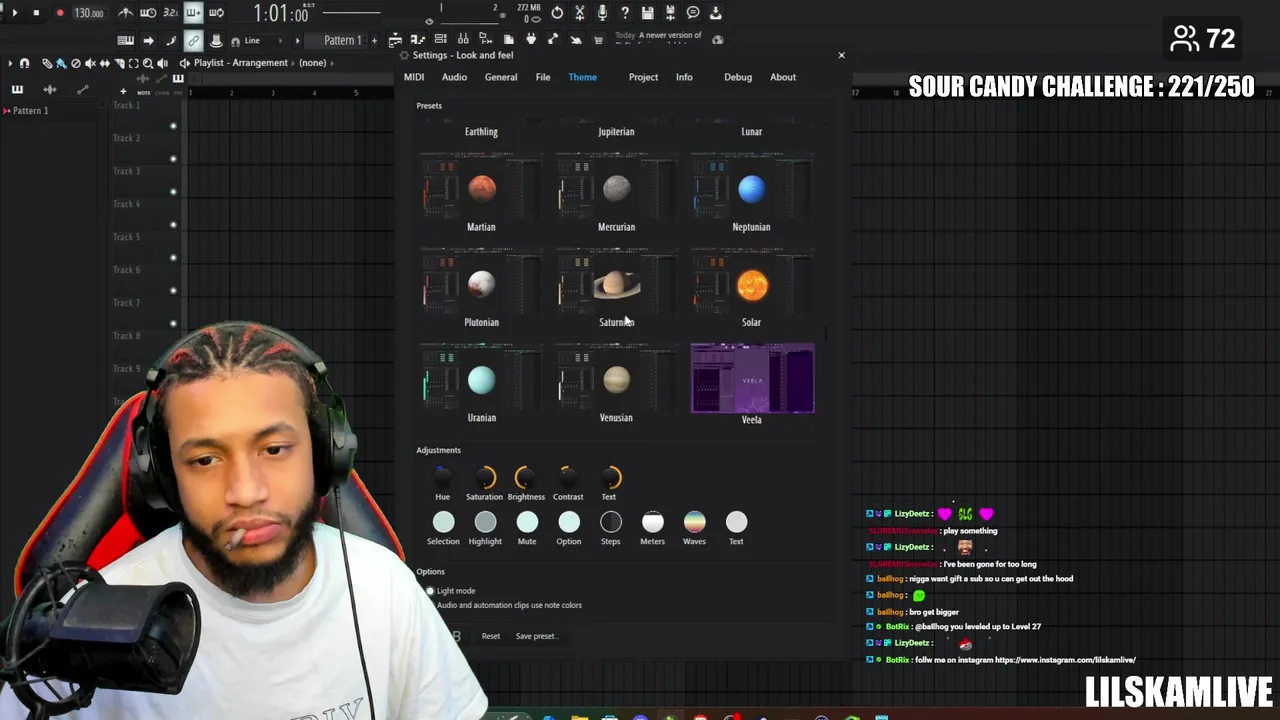Toggle wait for input before recording
The image size is (1280, 720).
pyautogui.click(x=148, y=13)
